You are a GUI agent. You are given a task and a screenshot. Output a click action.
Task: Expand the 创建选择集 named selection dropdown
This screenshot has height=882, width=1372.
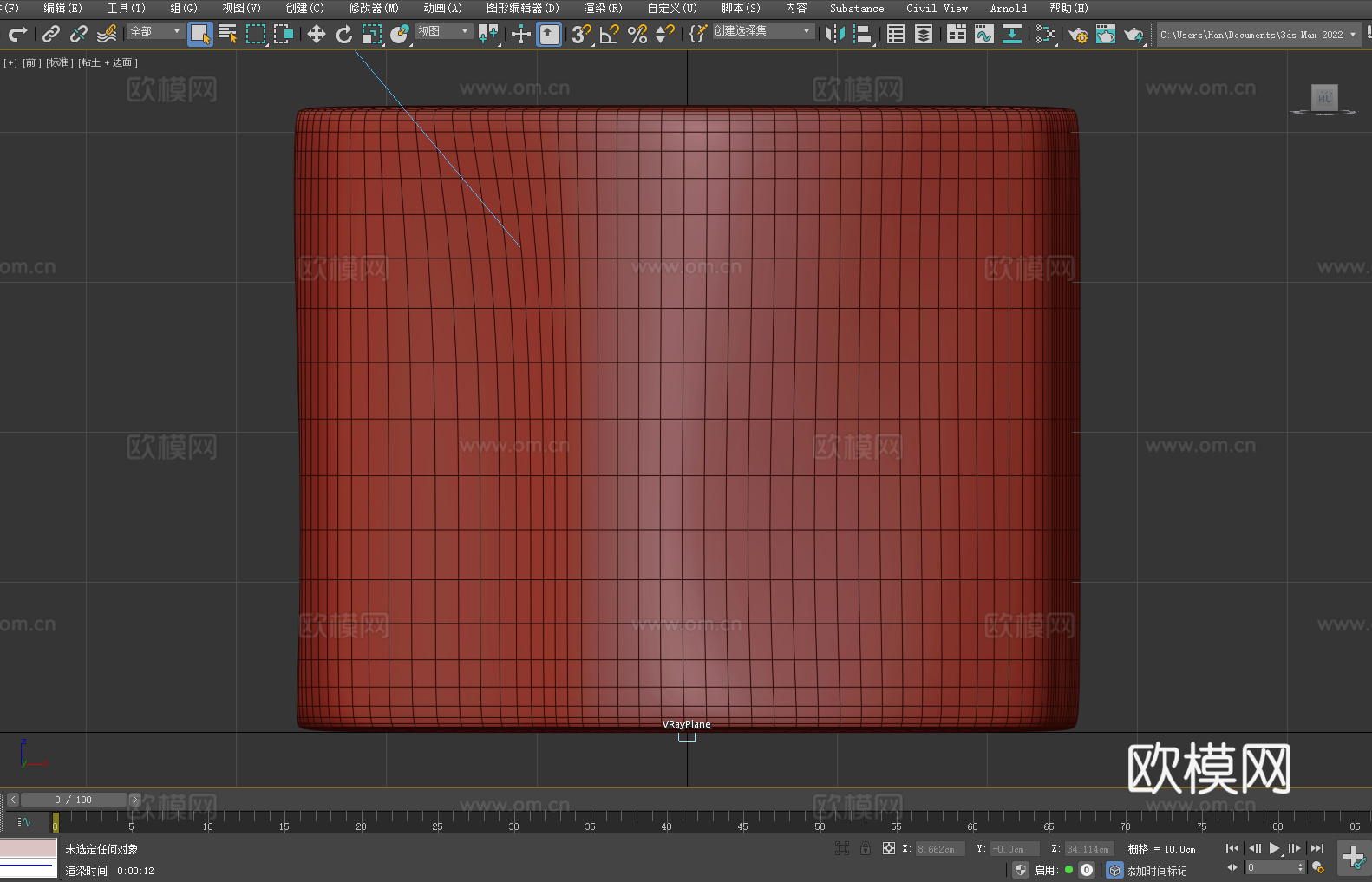pos(762,31)
